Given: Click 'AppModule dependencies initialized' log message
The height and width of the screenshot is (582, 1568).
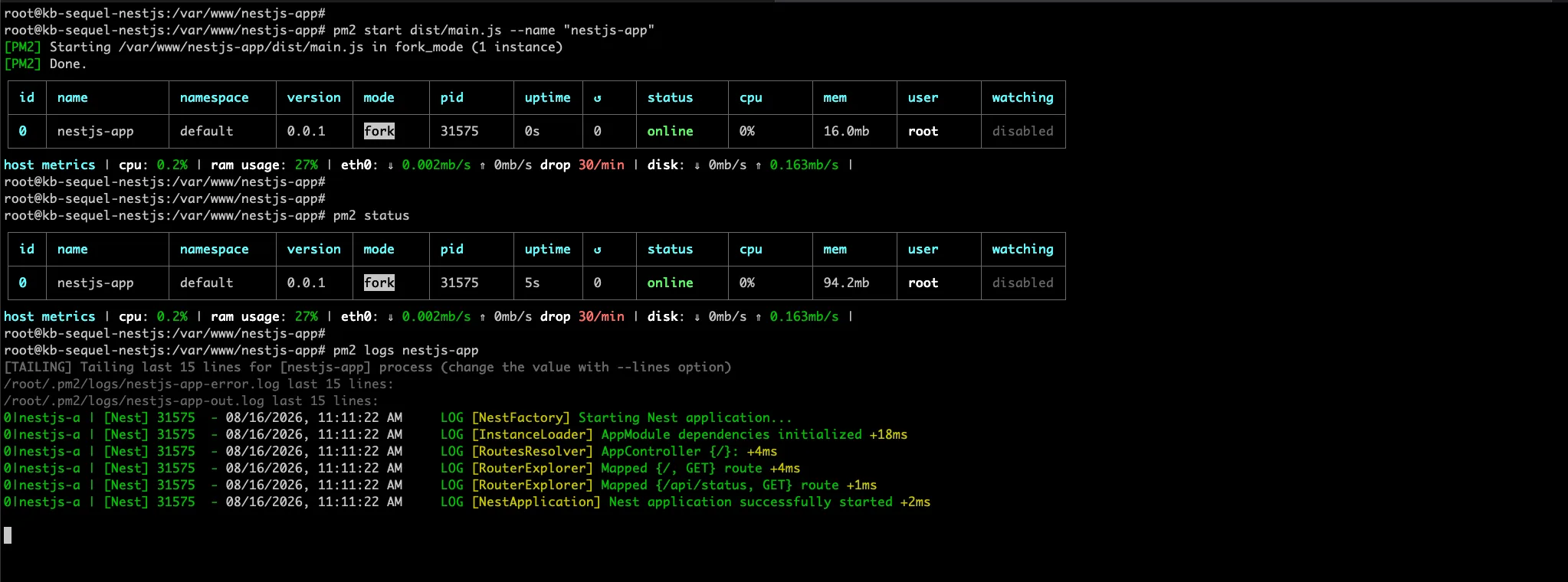Looking at the screenshot, I should pos(732,434).
